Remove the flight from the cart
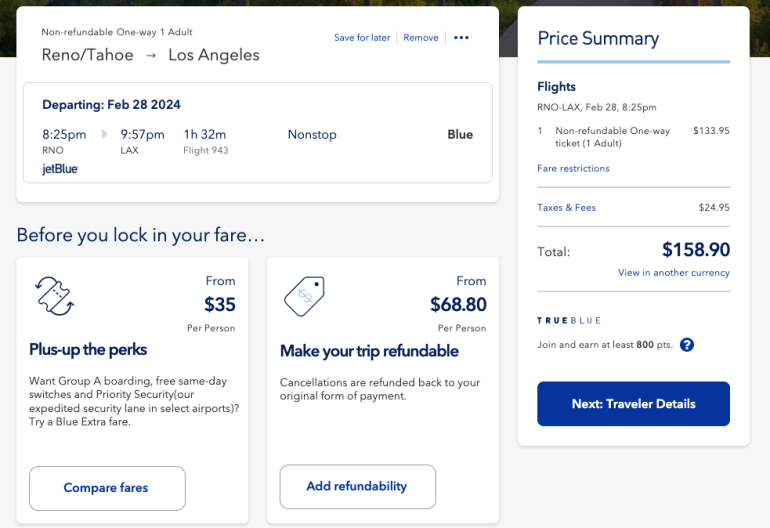Image resolution: width=770 pixels, height=528 pixels. [x=421, y=38]
